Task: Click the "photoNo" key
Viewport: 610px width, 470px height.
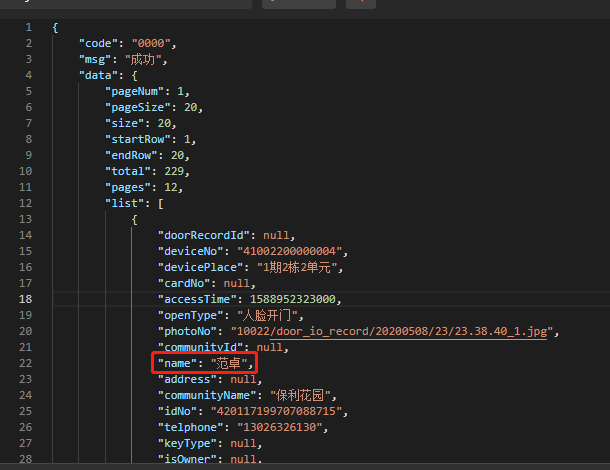Action: tap(188, 331)
